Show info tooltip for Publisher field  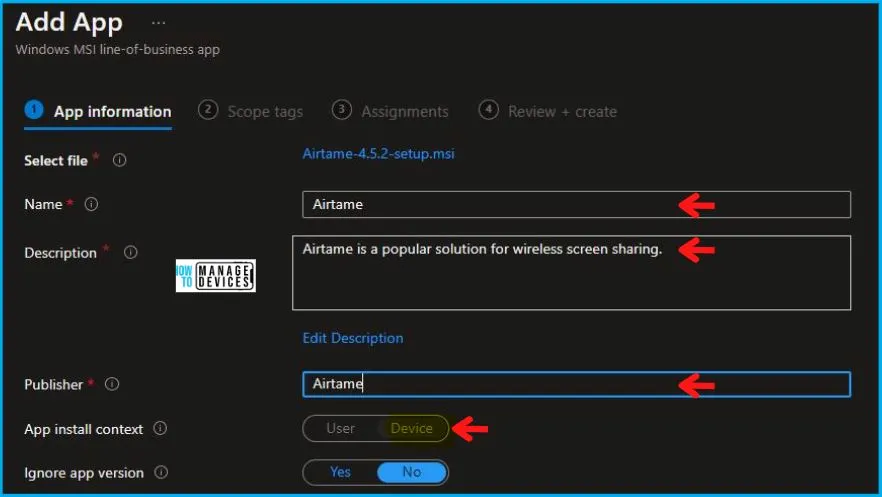[112, 384]
